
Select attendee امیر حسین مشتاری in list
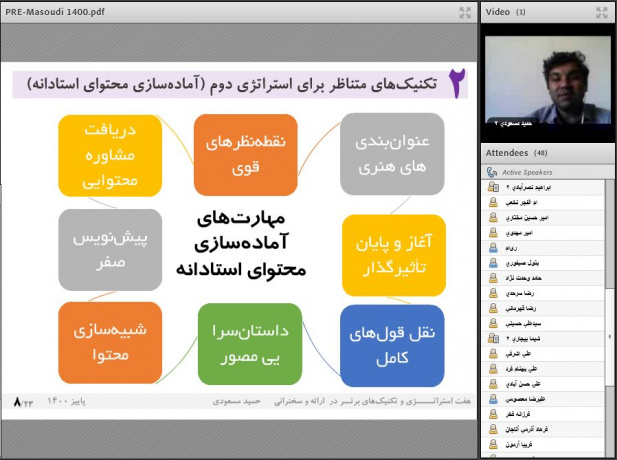pos(544,217)
